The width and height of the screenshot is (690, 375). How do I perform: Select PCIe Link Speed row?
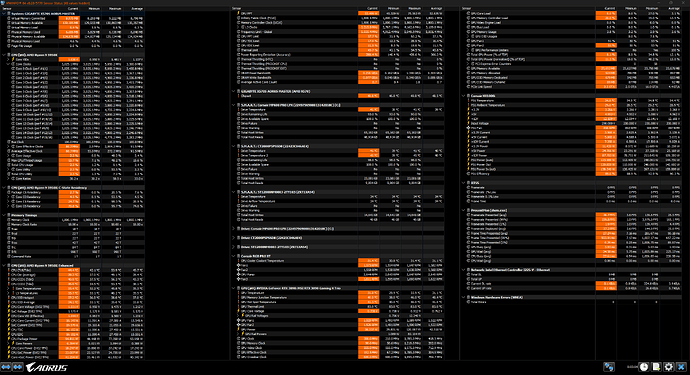click(x=571, y=87)
